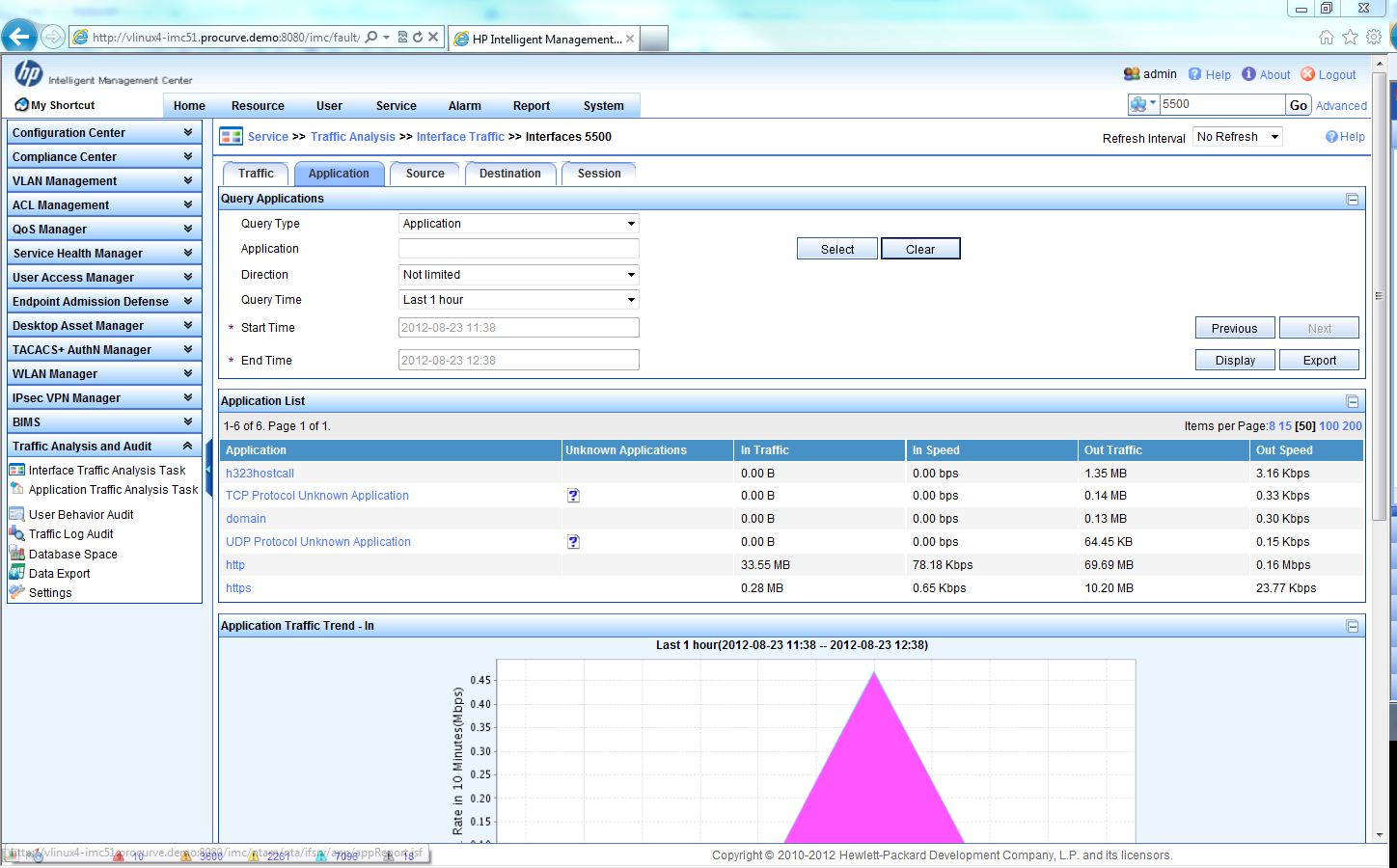
Task: Click the page Help icon near Refresh Interval
Action: click(x=1331, y=137)
